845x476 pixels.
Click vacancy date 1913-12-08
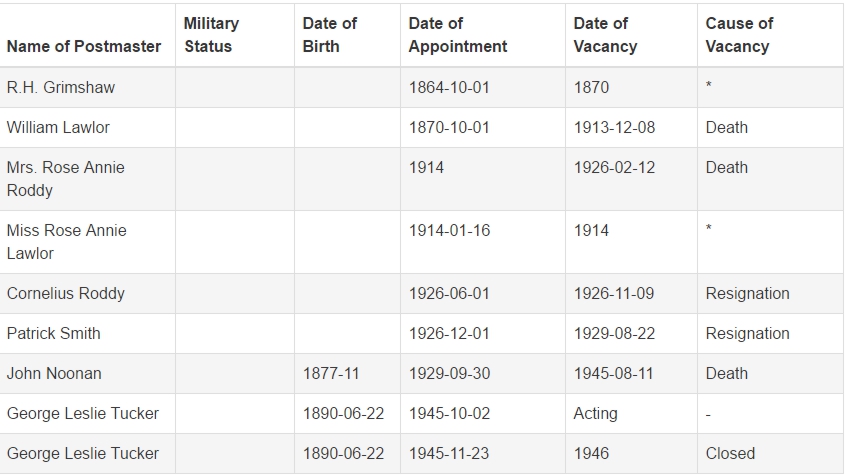click(614, 127)
